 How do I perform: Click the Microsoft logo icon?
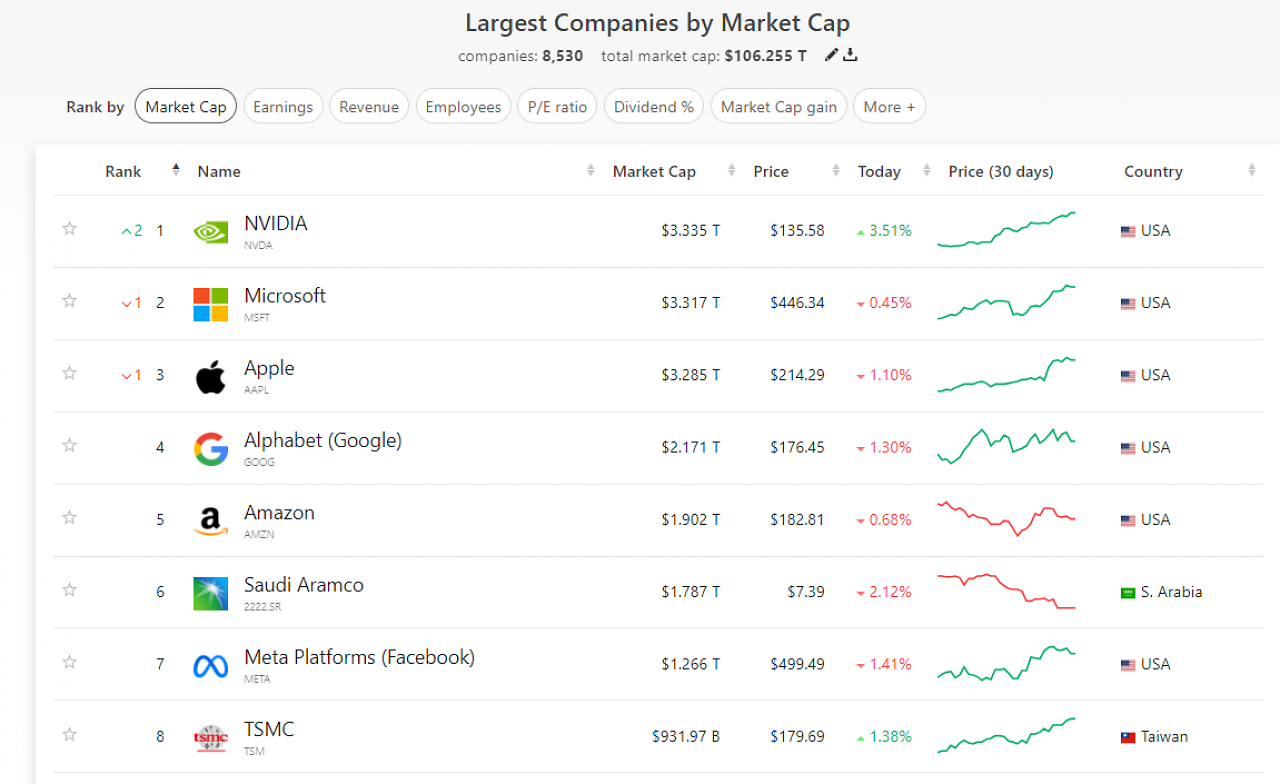click(211, 304)
